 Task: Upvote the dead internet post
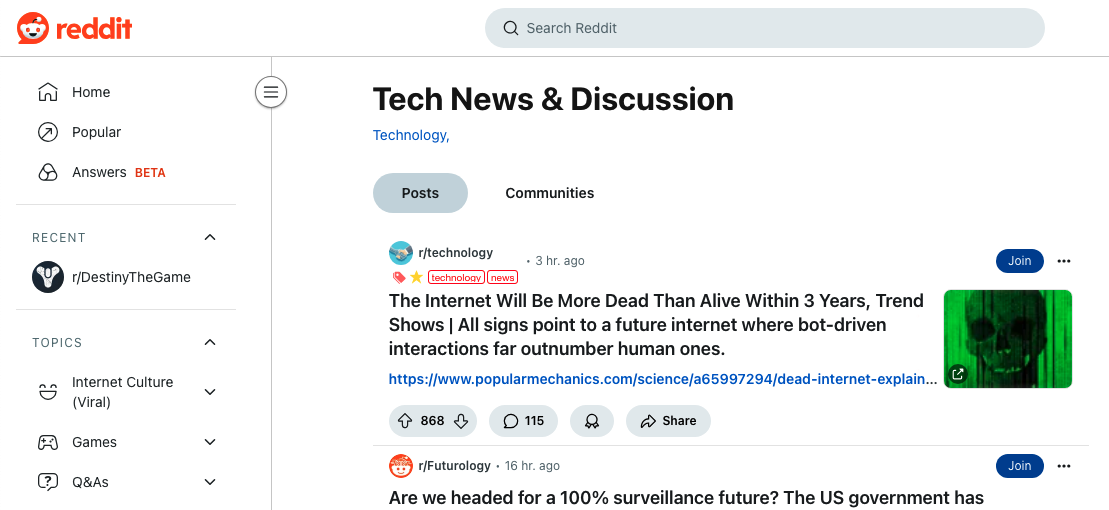click(405, 421)
